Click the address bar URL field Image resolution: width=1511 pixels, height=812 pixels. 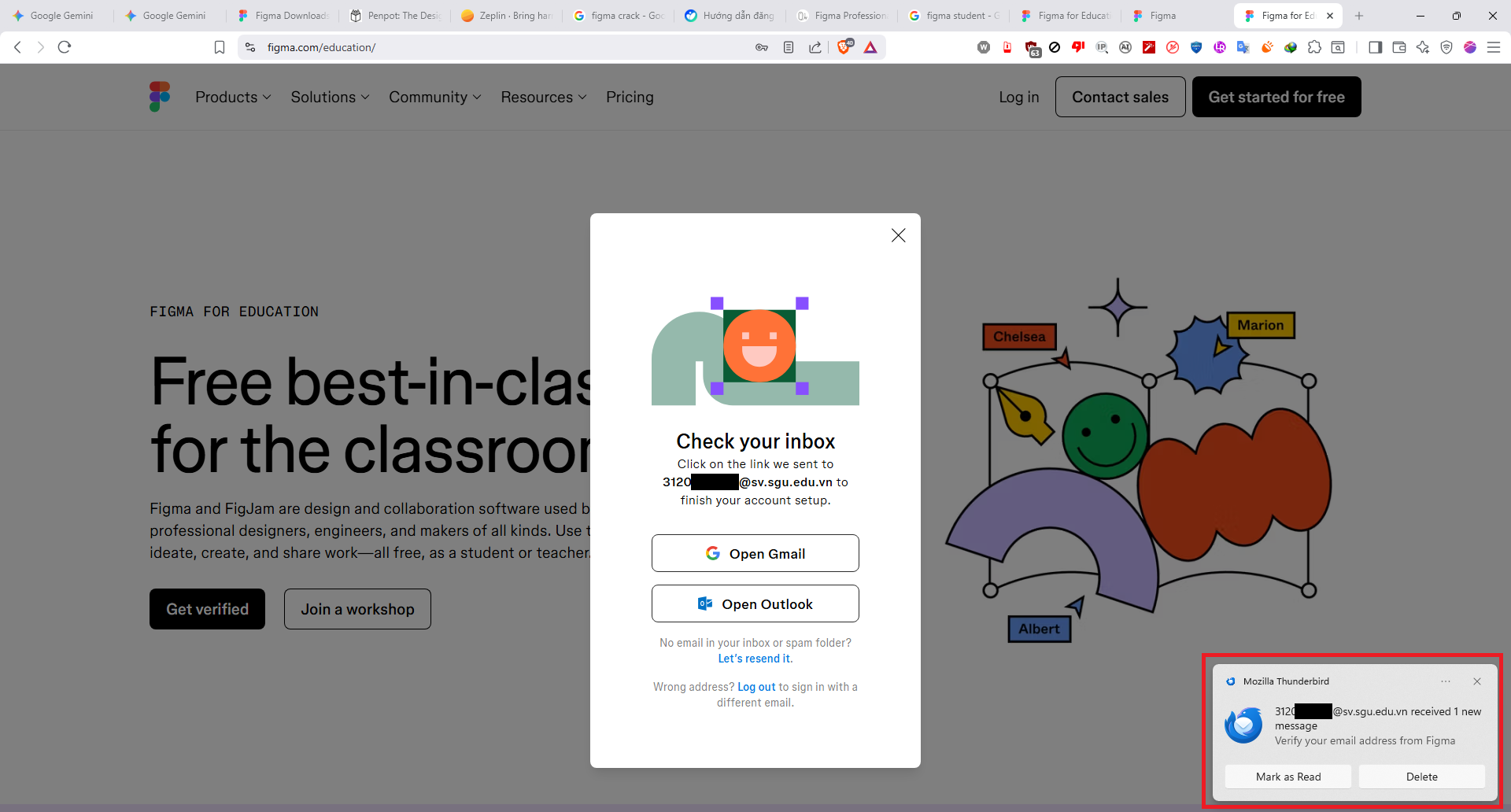(504, 47)
